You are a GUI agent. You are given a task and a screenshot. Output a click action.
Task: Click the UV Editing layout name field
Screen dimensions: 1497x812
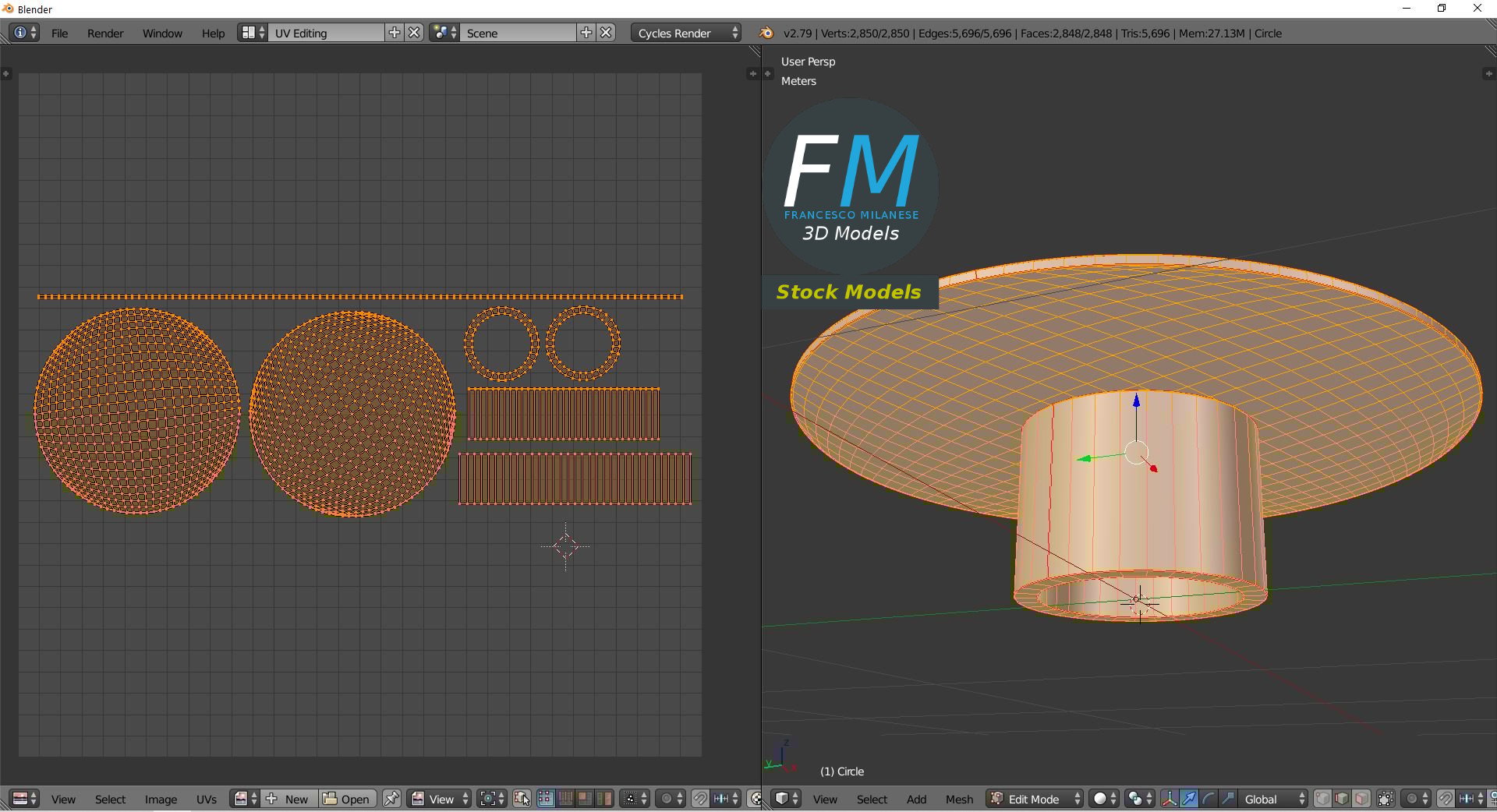[327, 33]
